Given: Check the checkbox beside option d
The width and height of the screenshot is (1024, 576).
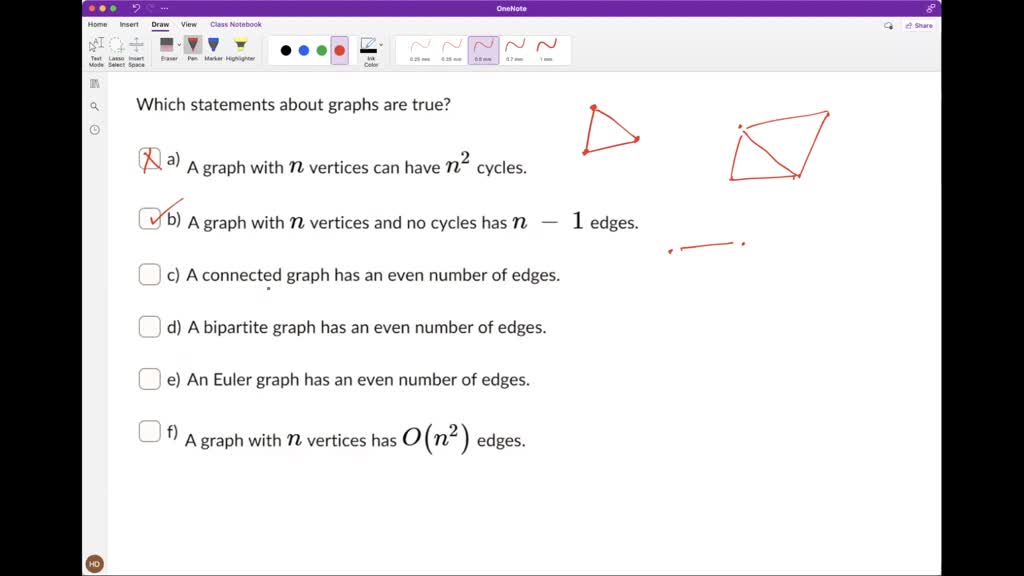Looking at the screenshot, I should point(149,326).
